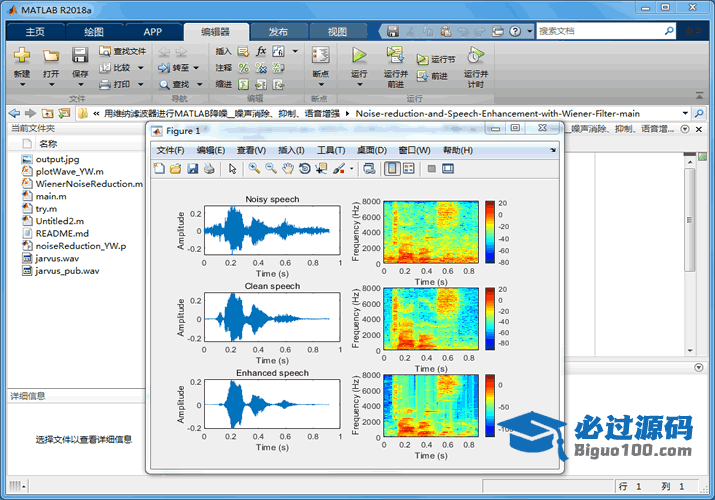Image resolution: width=715 pixels, height=500 pixels.
Task: Click Run Section (运行节) button
Action: [435, 59]
